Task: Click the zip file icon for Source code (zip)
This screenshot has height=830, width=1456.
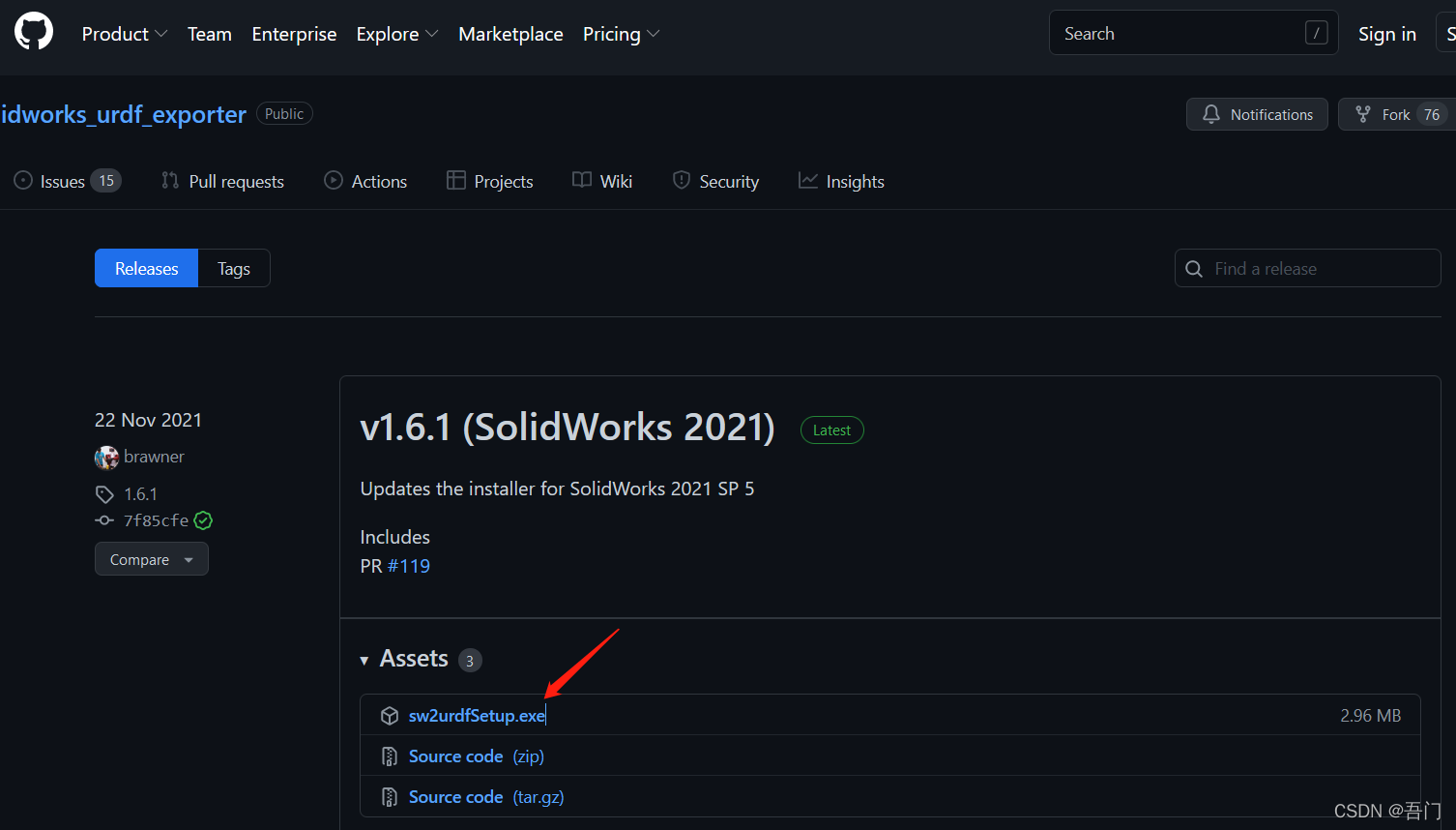Action: [x=390, y=756]
